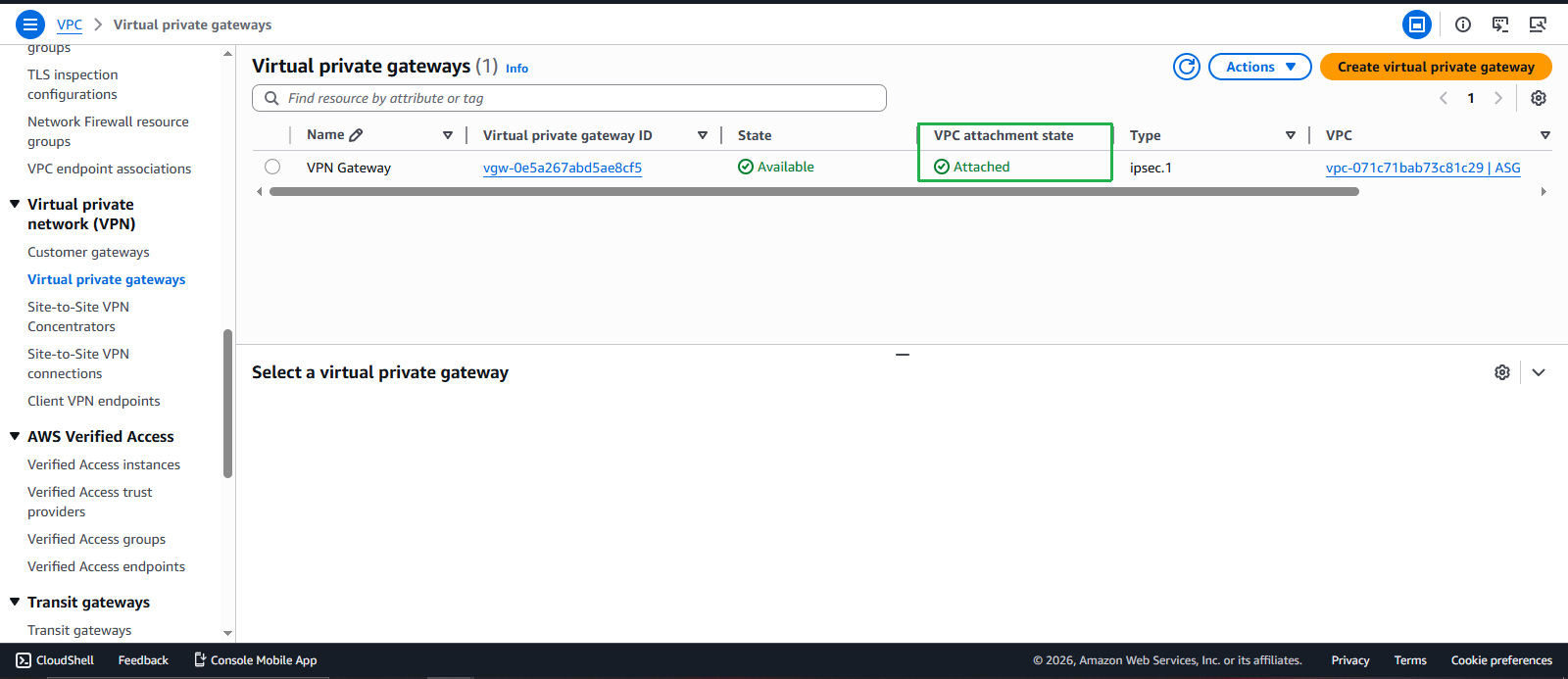Open Cookie preferences in footer
This screenshot has height=679, width=1568.
(1501, 660)
